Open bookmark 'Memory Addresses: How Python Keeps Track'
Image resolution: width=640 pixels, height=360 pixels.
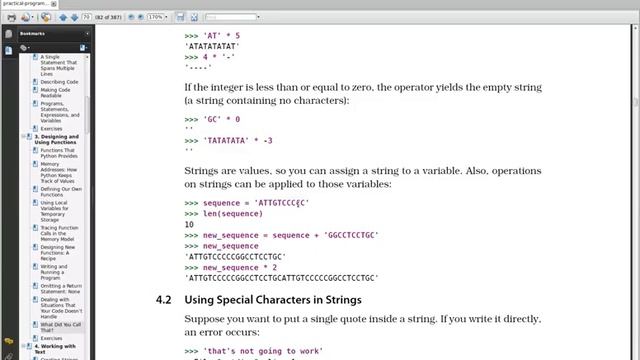coord(58,173)
